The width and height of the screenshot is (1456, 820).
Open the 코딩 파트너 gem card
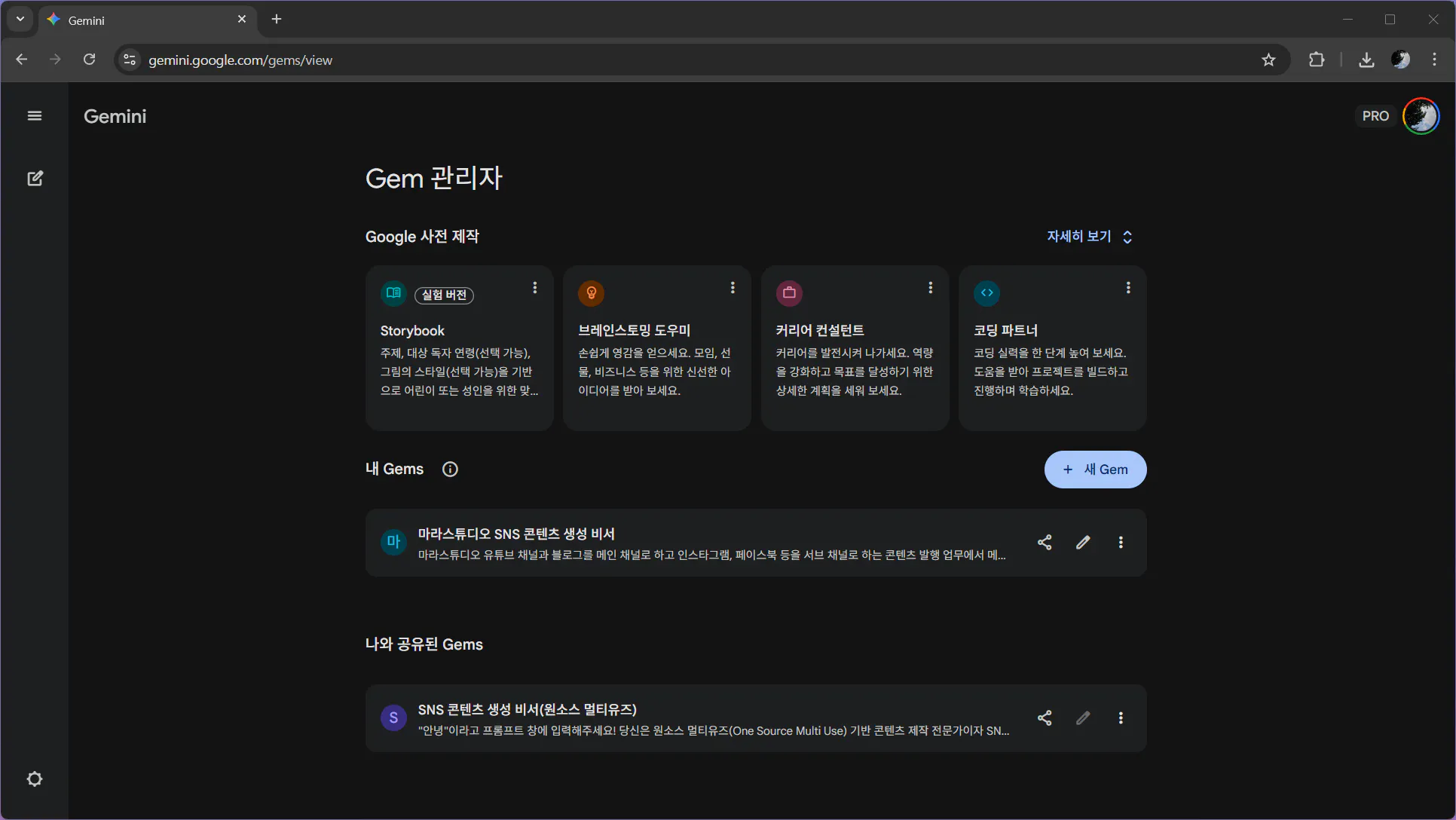click(x=1053, y=348)
